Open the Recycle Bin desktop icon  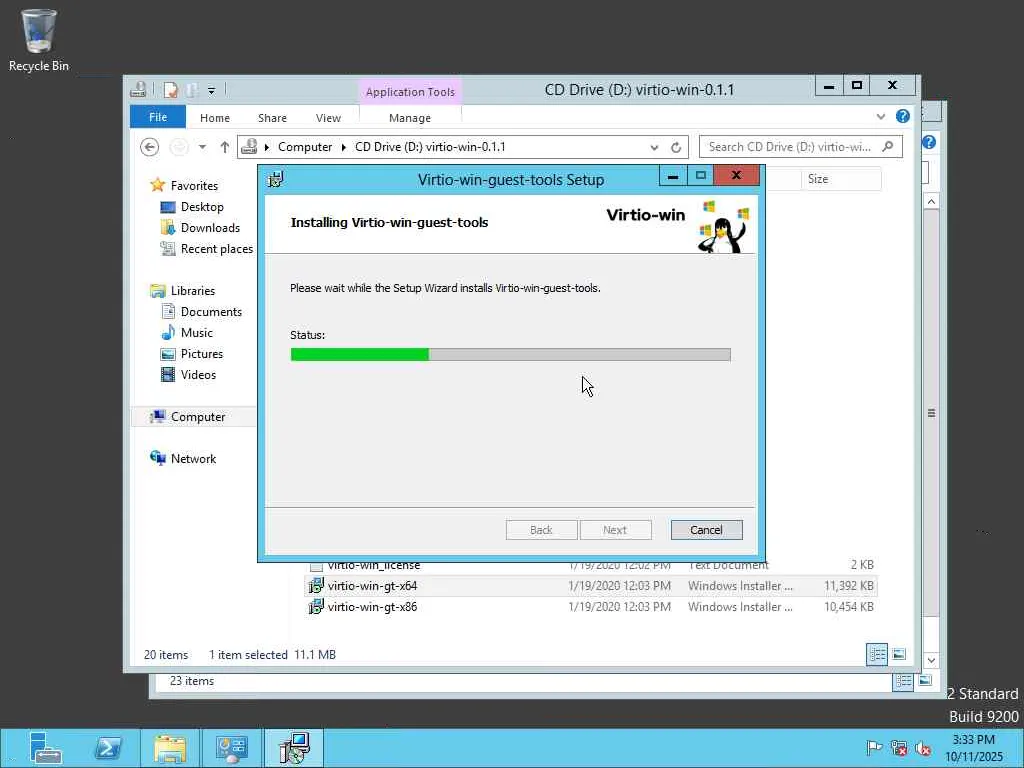(x=39, y=40)
